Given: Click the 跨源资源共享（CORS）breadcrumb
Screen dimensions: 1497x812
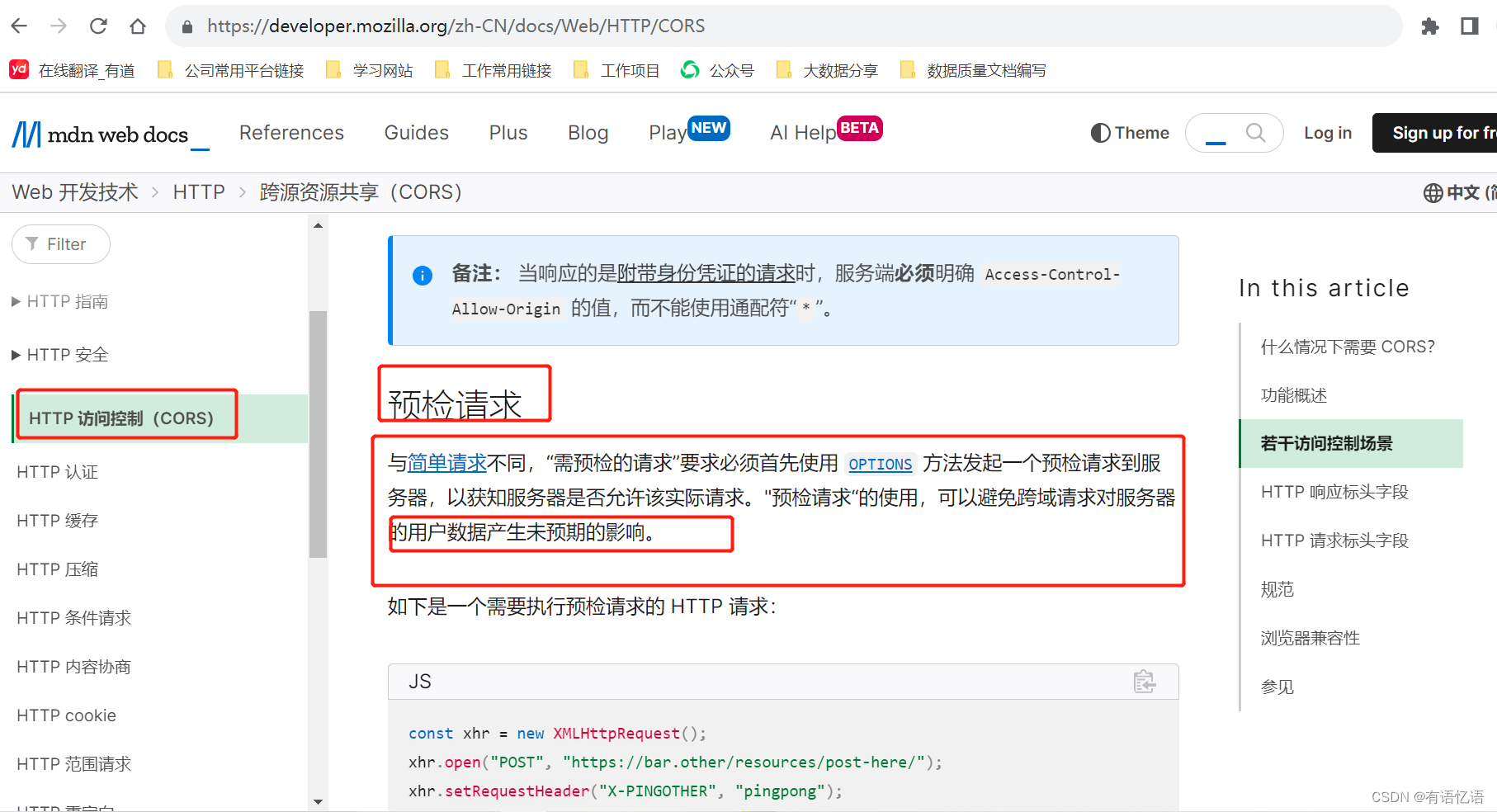Looking at the screenshot, I should point(361,192).
